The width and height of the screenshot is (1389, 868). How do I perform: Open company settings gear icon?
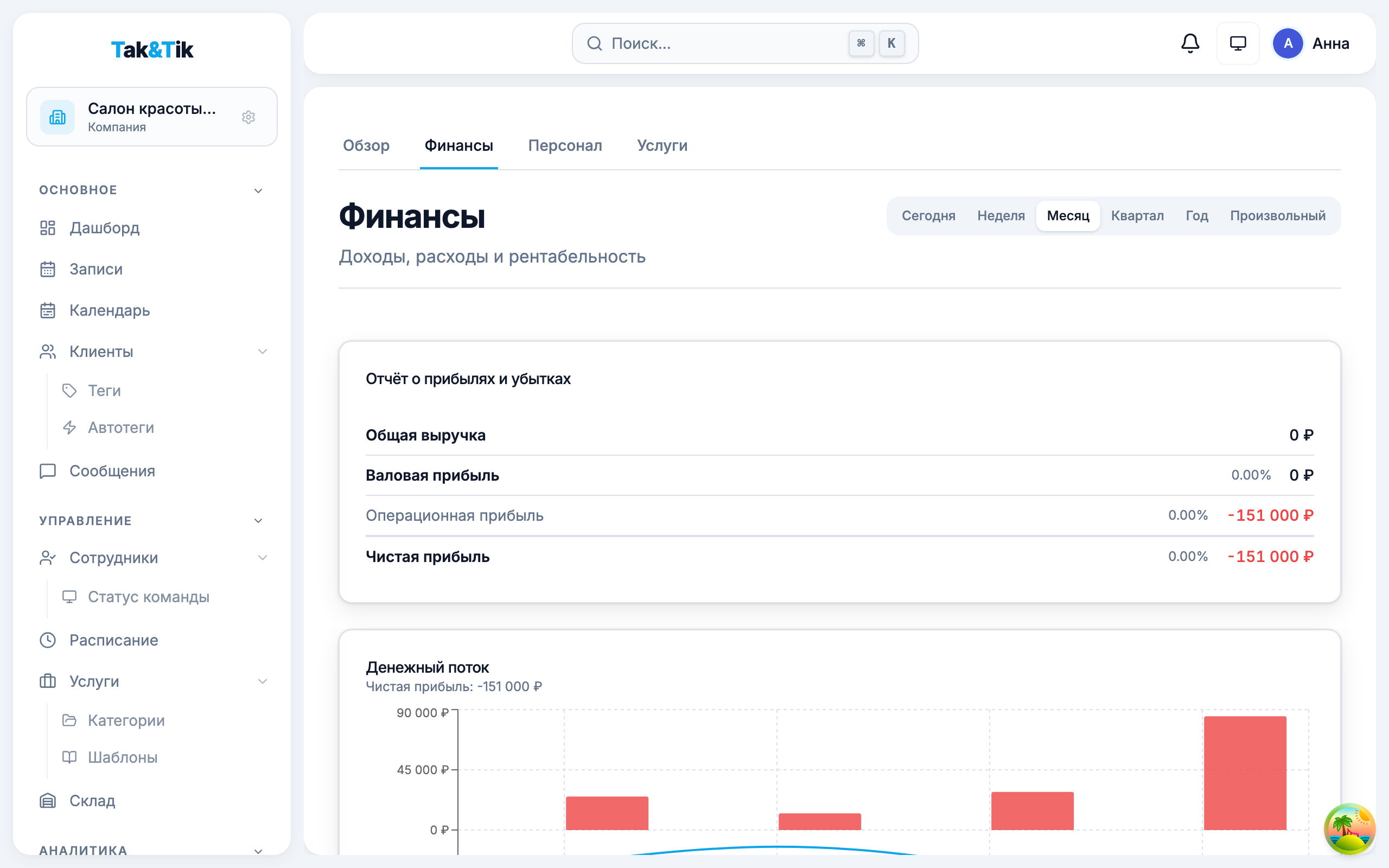coord(248,117)
